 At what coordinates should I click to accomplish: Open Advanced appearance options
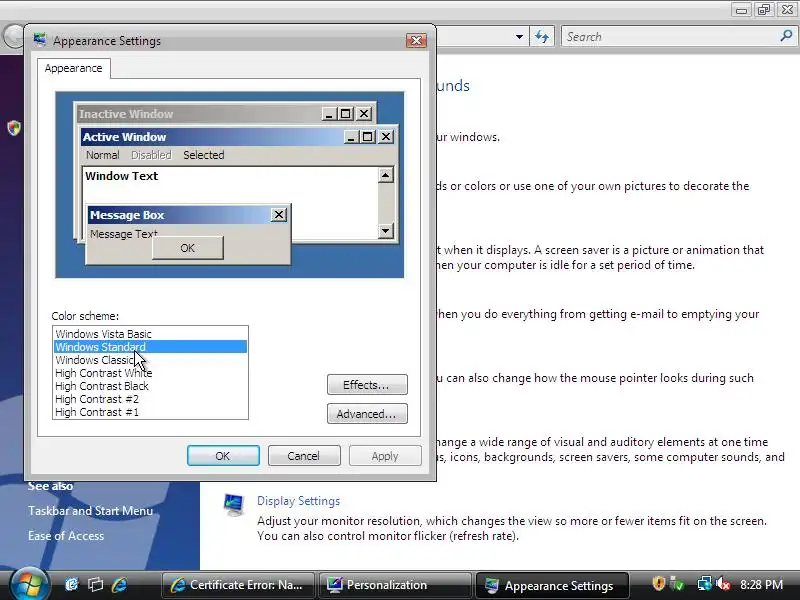click(367, 414)
